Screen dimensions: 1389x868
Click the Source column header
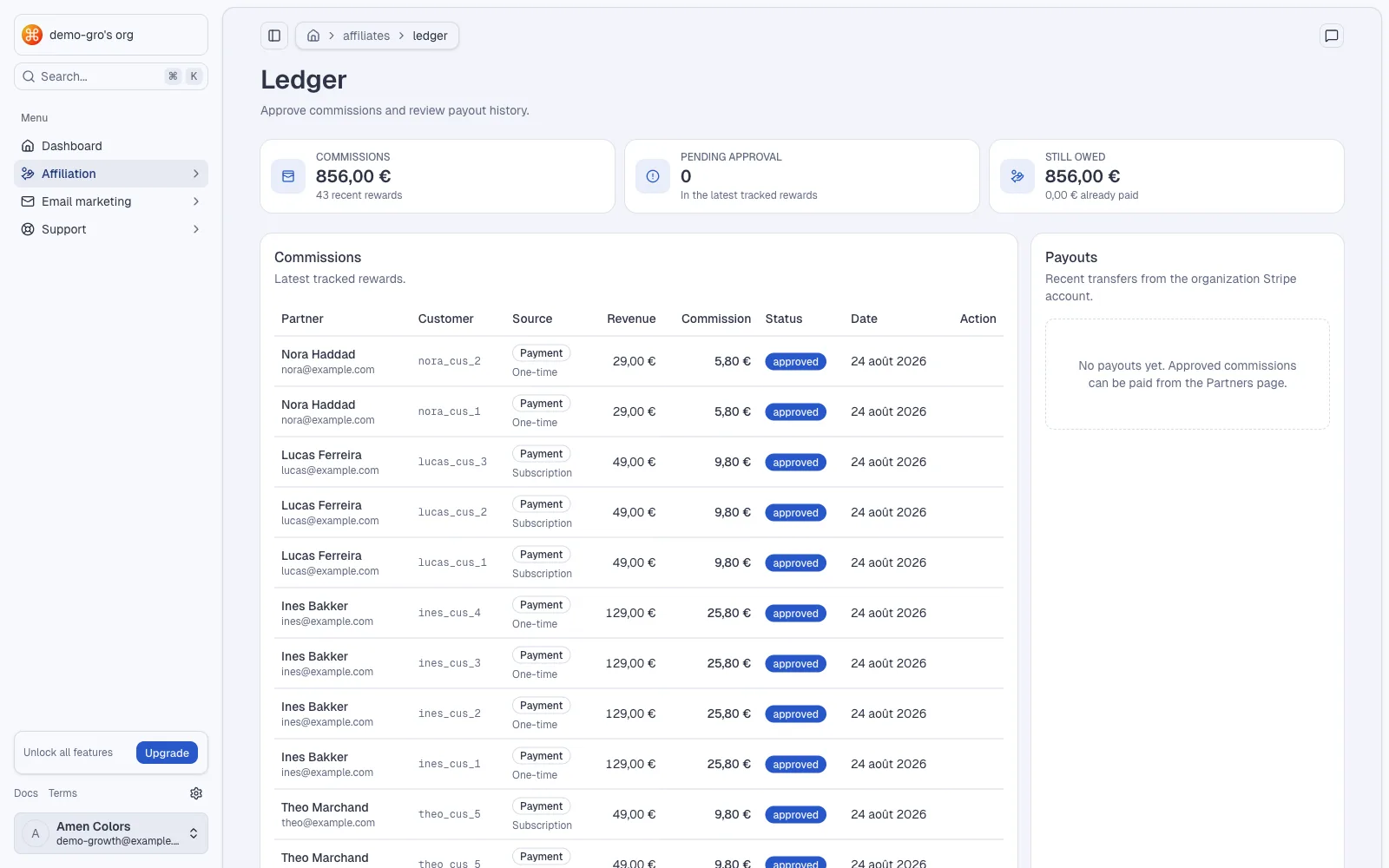[x=532, y=319]
